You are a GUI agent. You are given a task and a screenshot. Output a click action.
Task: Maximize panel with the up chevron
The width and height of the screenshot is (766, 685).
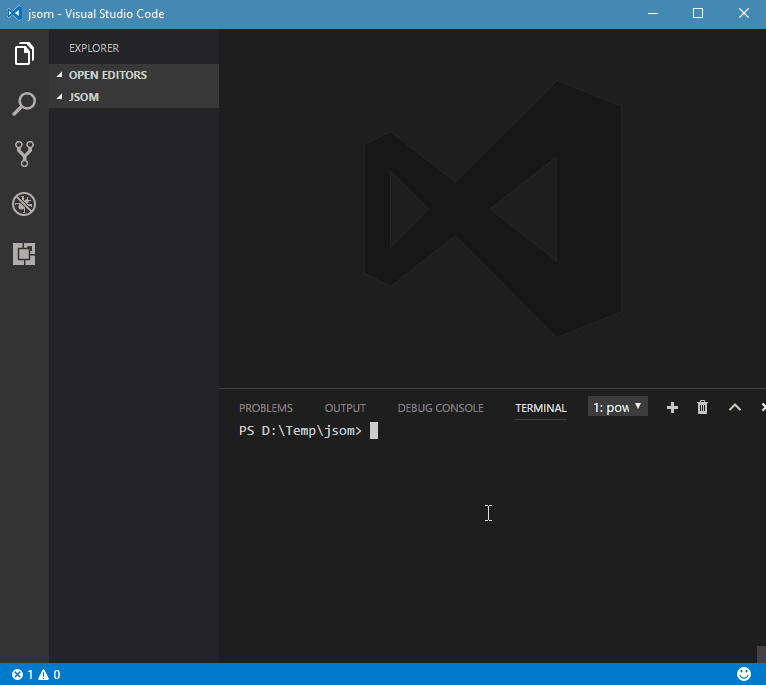click(x=735, y=407)
